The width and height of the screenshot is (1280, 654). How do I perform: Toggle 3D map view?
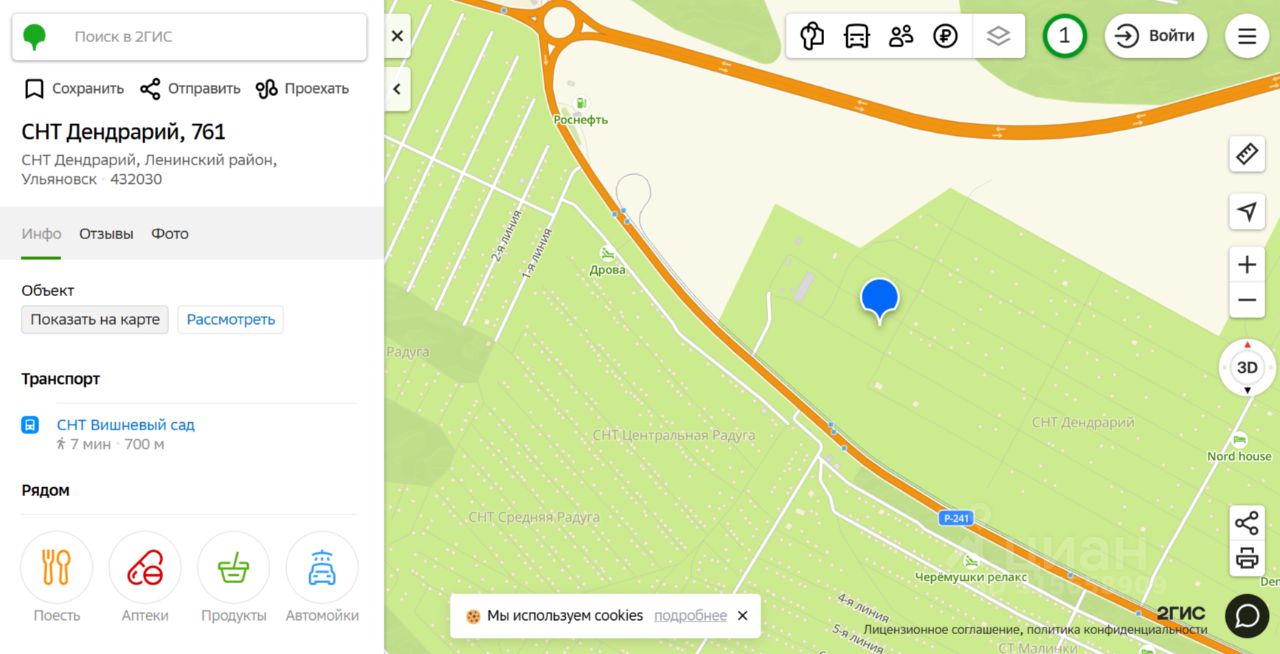pos(1247,367)
